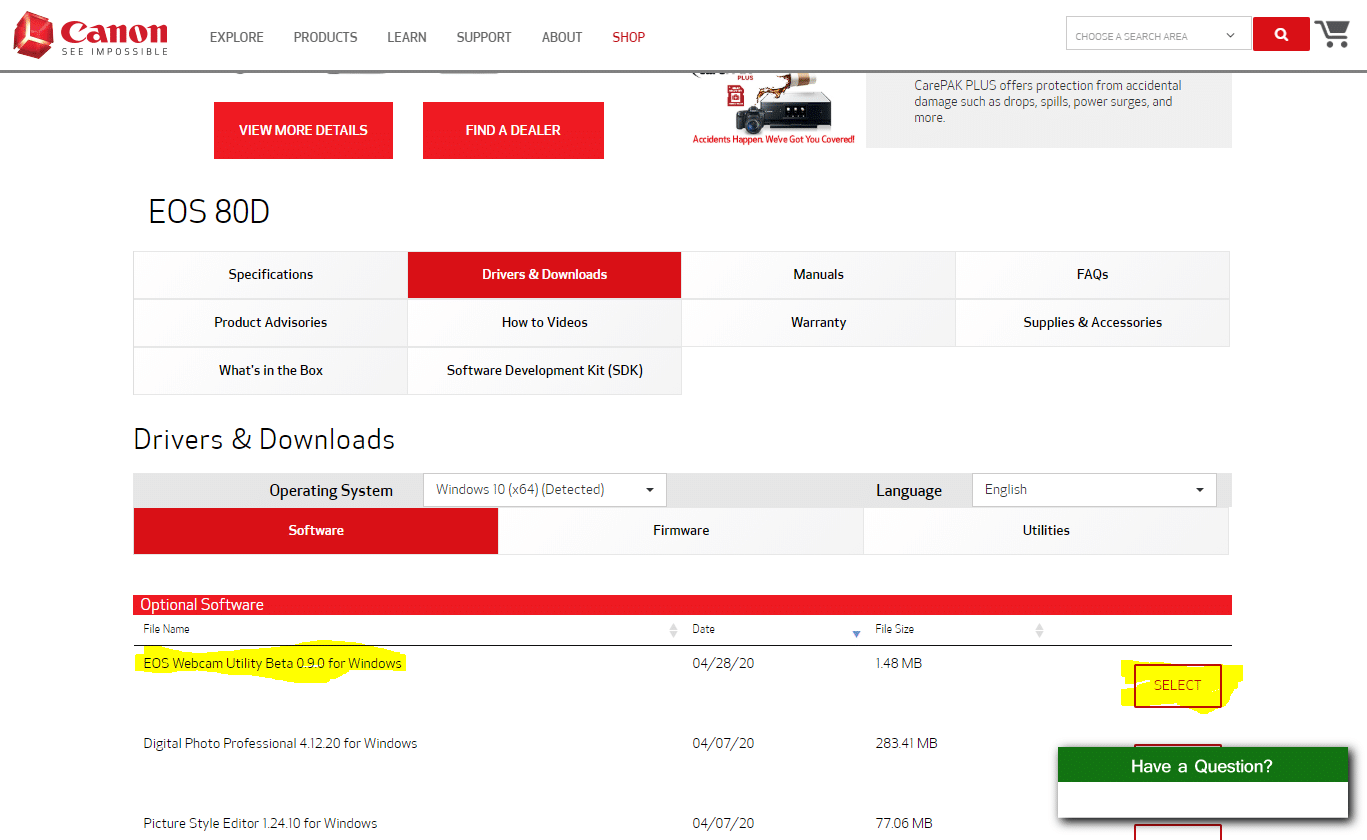1367x840 pixels.
Task: Click the Optional Software section header
Action: pos(682,605)
